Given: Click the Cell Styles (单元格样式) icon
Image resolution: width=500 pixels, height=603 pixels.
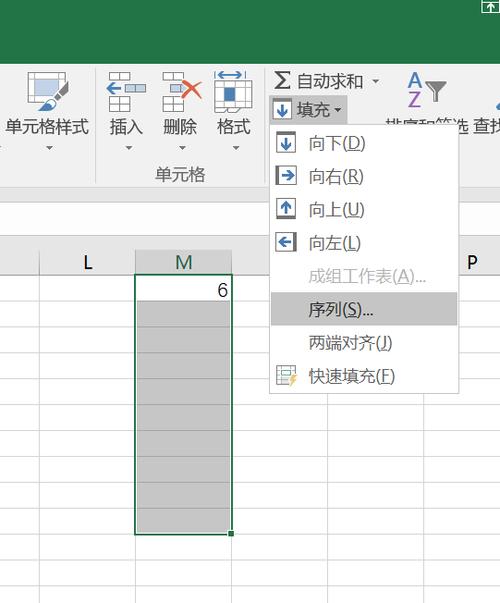Looking at the screenshot, I should pos(47,92).
